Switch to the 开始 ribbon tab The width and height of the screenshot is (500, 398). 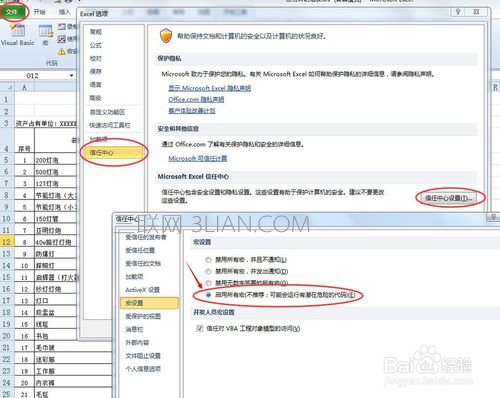pyautogui.click(x=39, y=12)
